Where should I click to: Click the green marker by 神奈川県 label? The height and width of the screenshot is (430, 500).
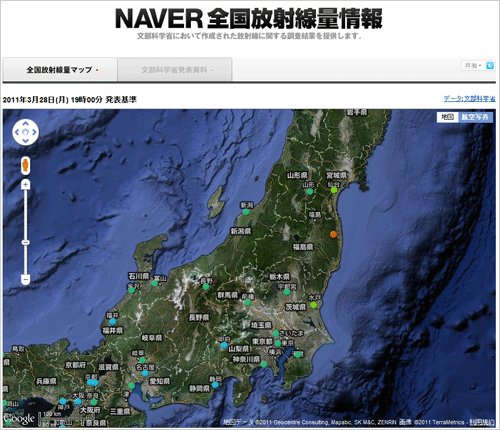[264, 364]
